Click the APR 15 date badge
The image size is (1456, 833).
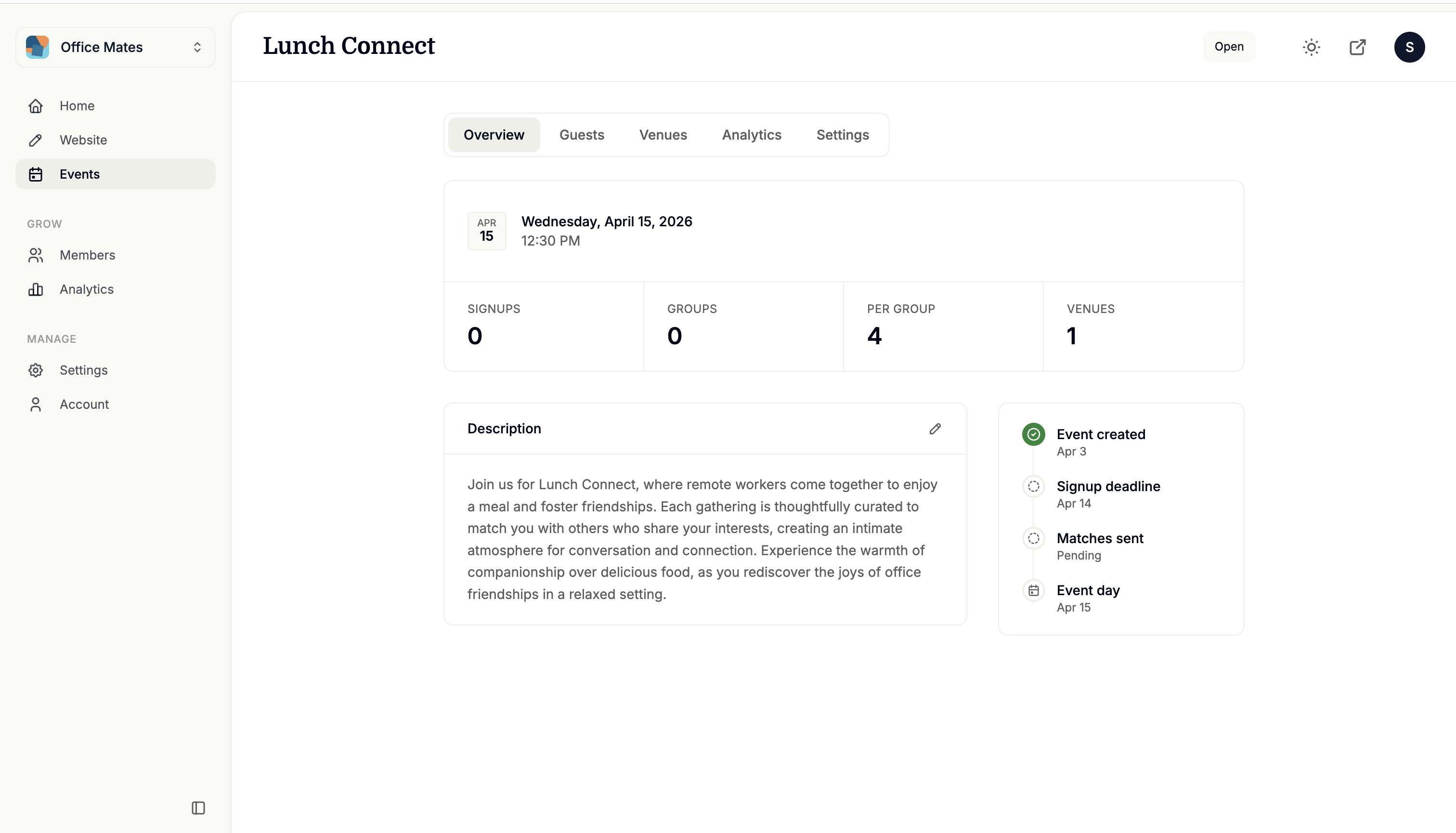(x=486, y=231)
